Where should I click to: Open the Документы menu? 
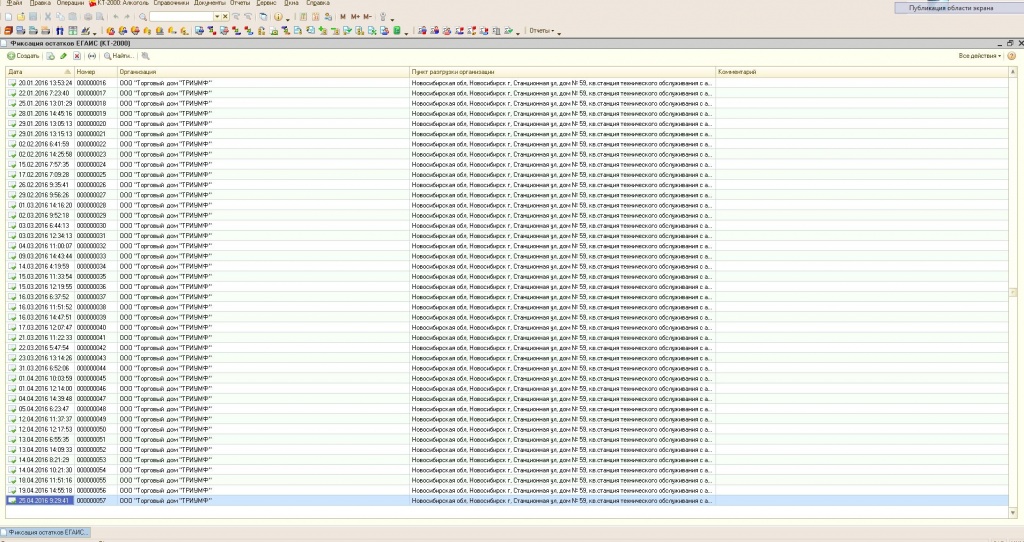tap(210, 3)
